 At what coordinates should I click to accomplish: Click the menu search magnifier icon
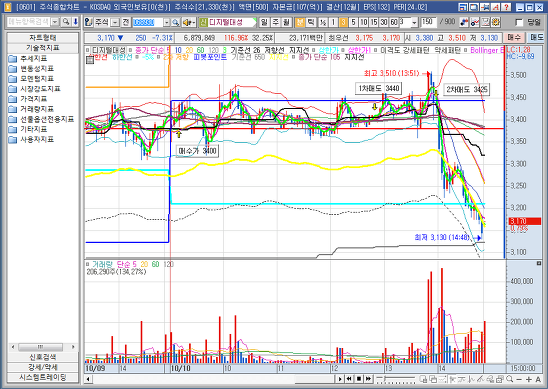65,22
